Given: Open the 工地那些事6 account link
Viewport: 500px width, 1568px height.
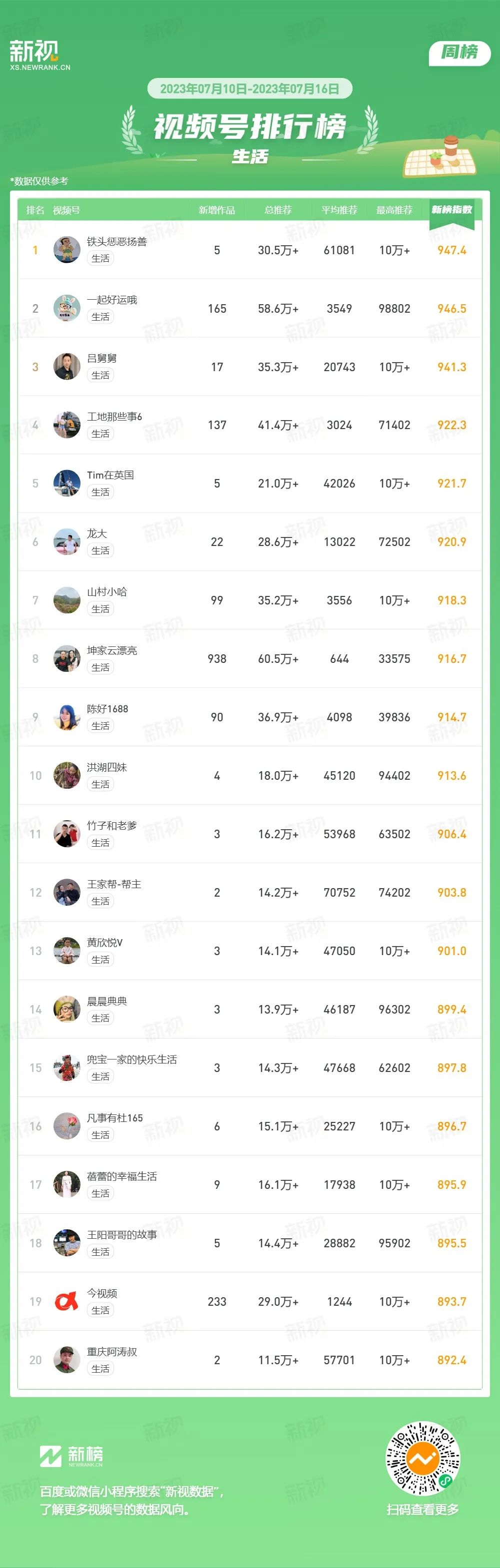Looking at the screenshot, I should [x=114, y=417].
